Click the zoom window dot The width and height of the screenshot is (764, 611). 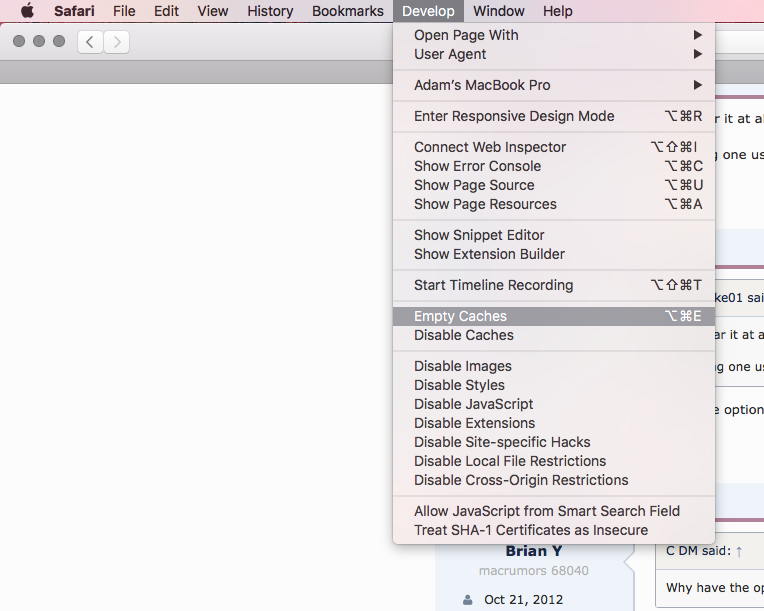tap(59, 41)
